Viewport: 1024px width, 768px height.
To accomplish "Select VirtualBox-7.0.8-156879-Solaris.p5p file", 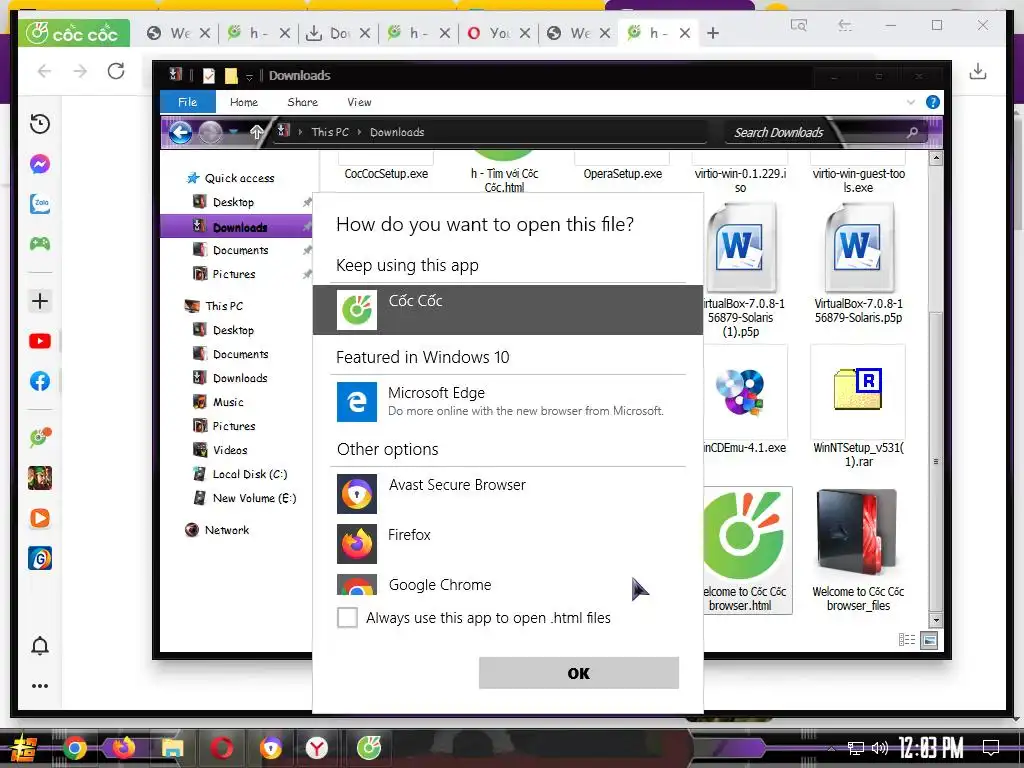I will coord(858,263).
